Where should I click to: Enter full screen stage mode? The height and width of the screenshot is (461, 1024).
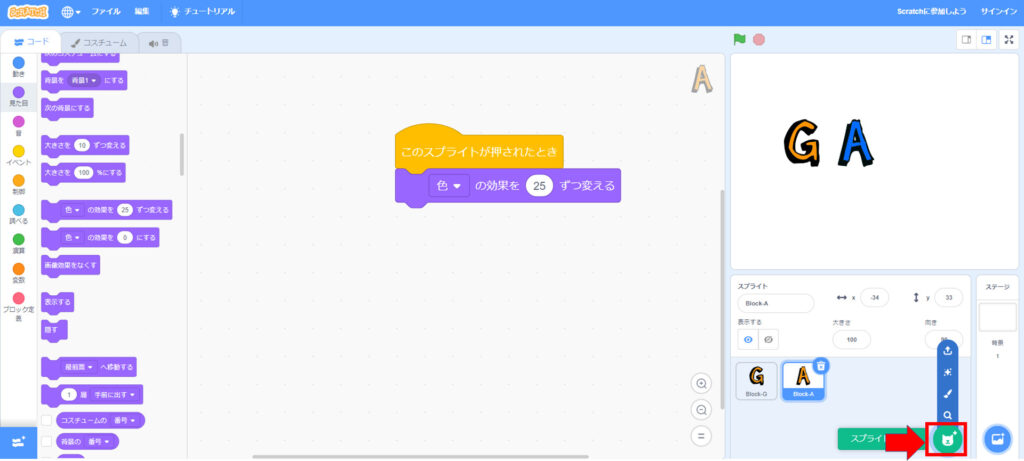pyautogui.click(x=1009, y=40)
